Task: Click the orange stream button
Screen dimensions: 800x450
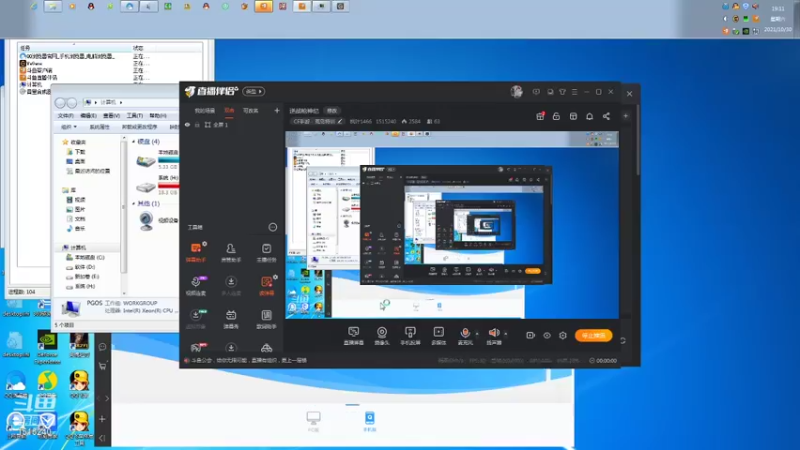Action: [x=593, y=335]
